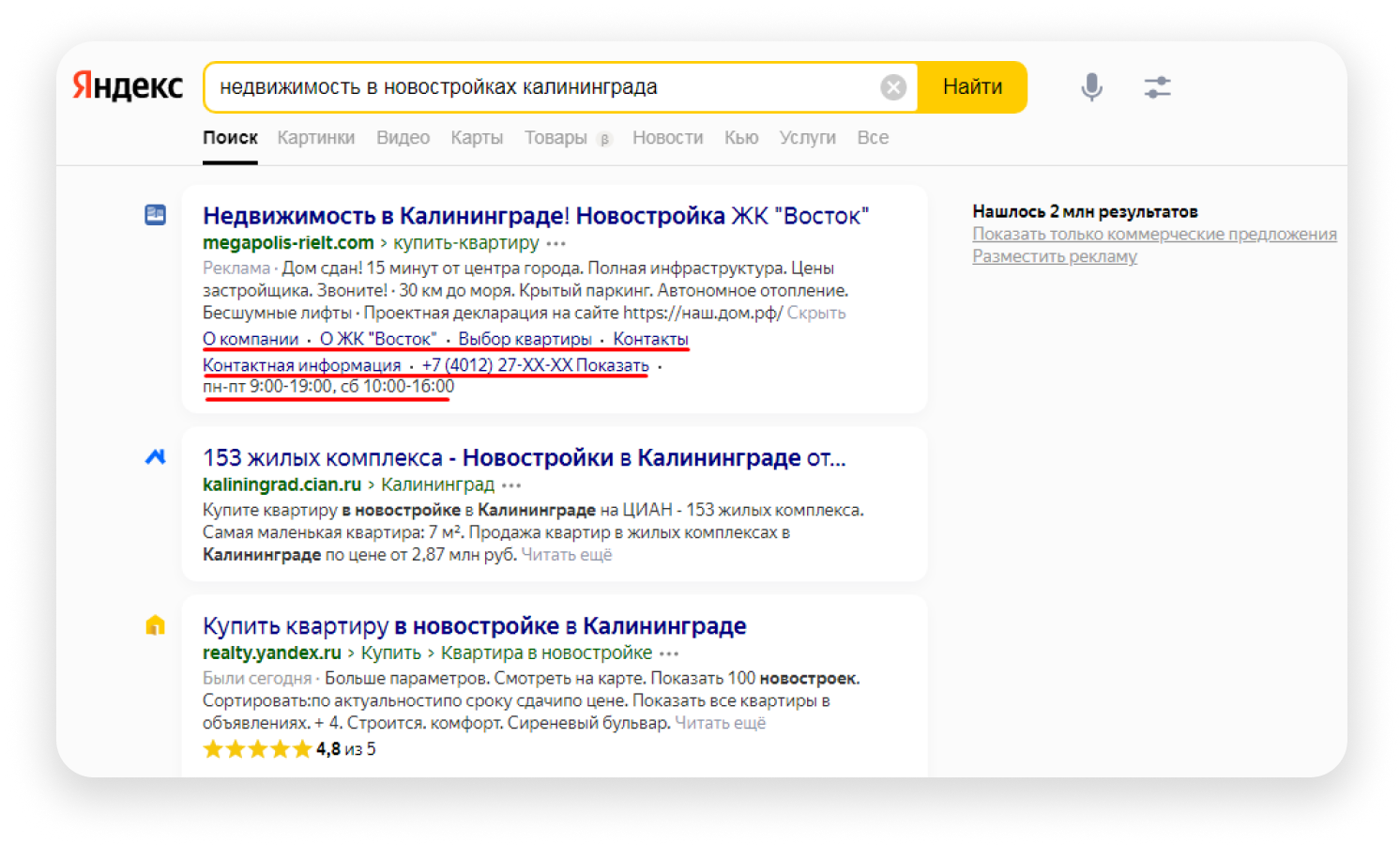Clear the search query with the X icon
This screenshot has width=1400, height=845.
[893, 87]
